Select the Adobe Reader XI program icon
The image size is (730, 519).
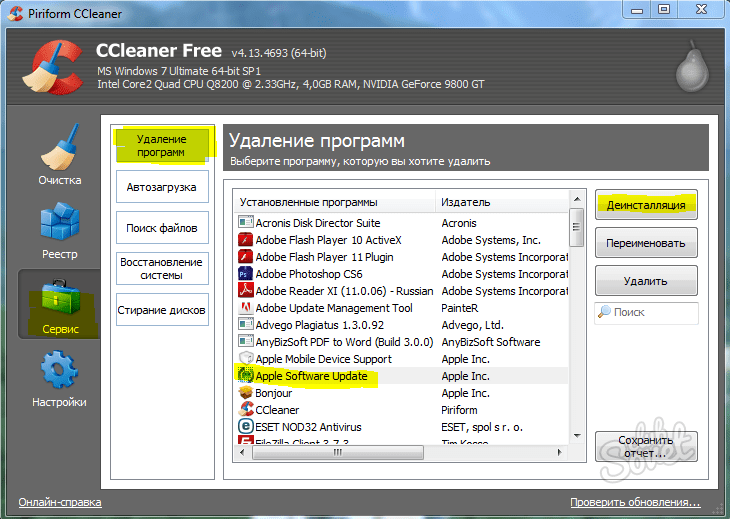coord(245,290)
